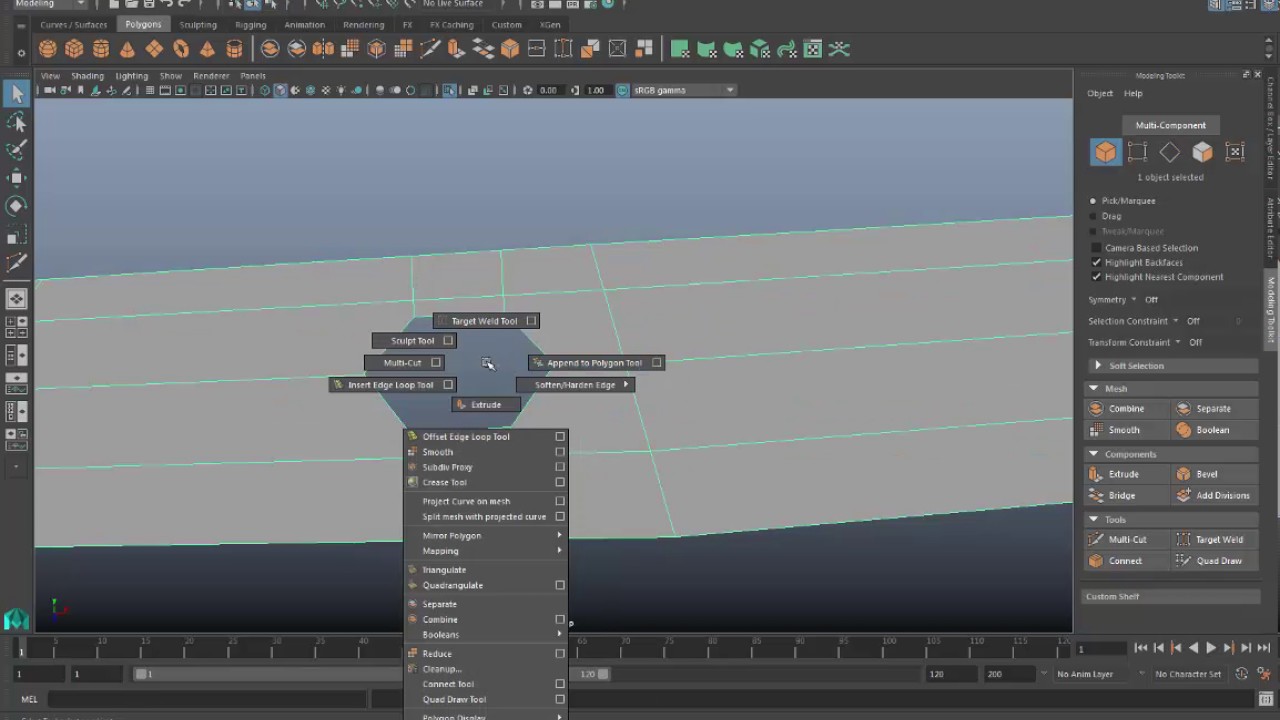This screenshot has height=720, width=1280.
Task: Uncheck Highlight Backfaces
Action: point(1097,262)
